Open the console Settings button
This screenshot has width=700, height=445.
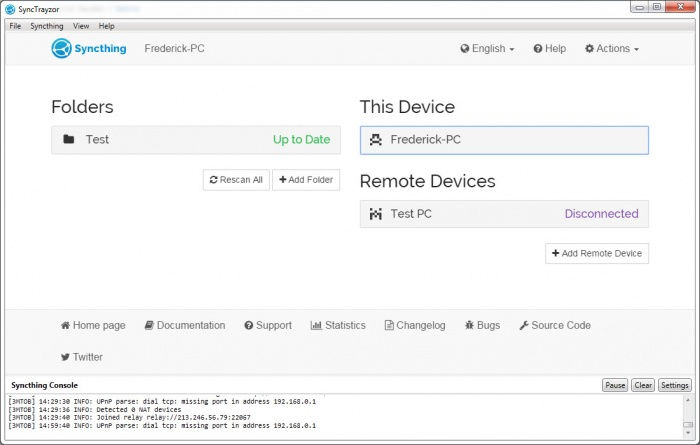point(675,385)
